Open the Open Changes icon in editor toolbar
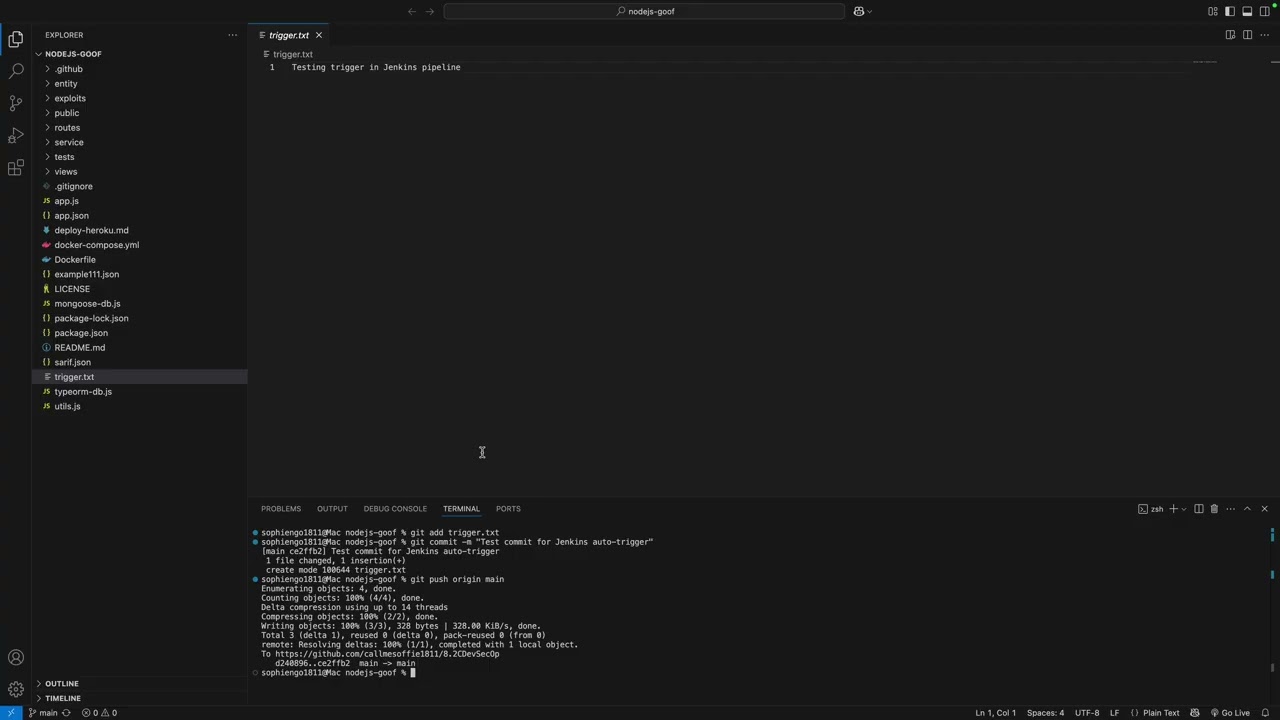1280x720 pixels. coord(1230,35)
